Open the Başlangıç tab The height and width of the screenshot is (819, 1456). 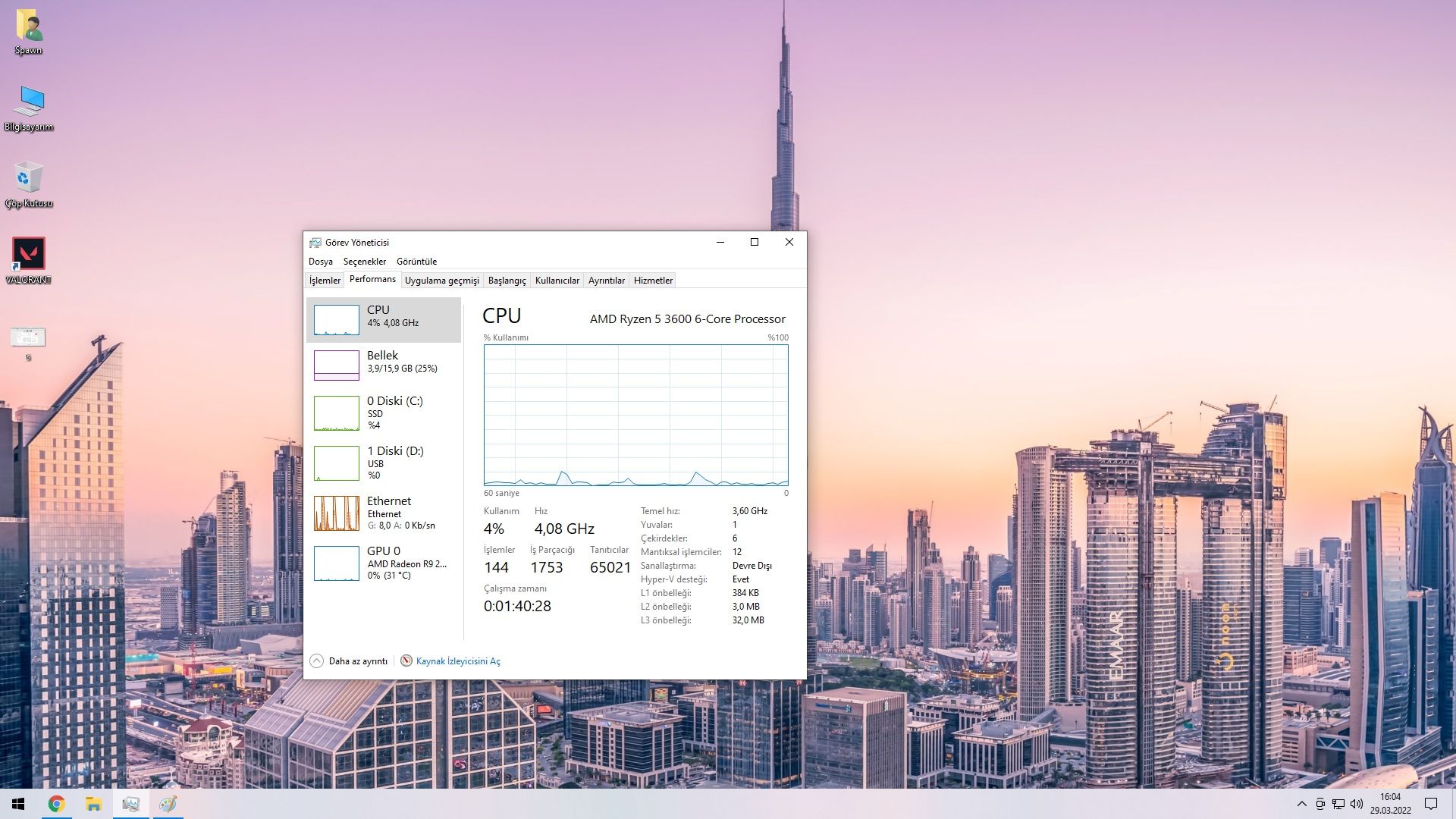pyautogui.click(x=507, y=281)
